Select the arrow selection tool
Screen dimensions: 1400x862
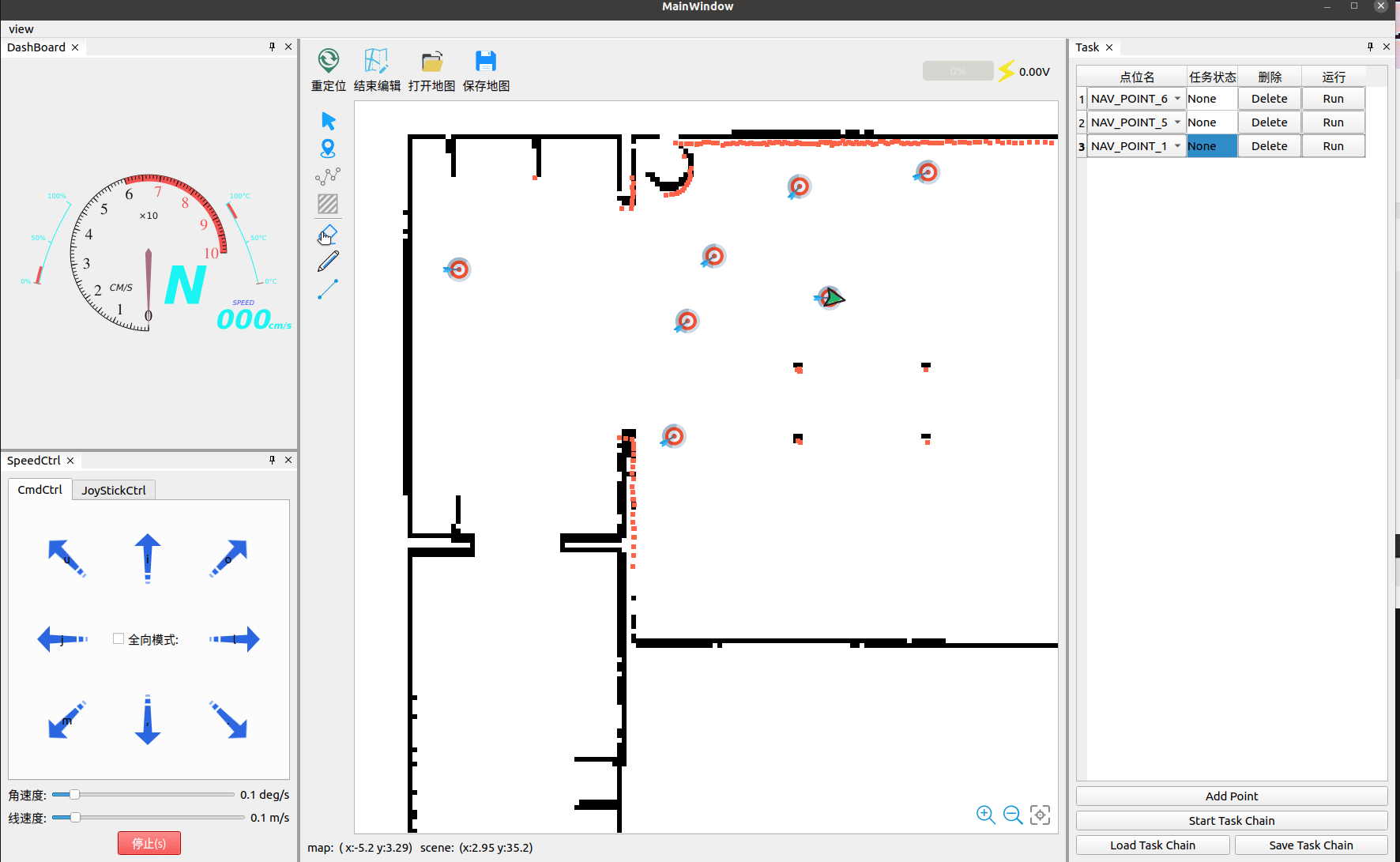click(x=328, y=120)
